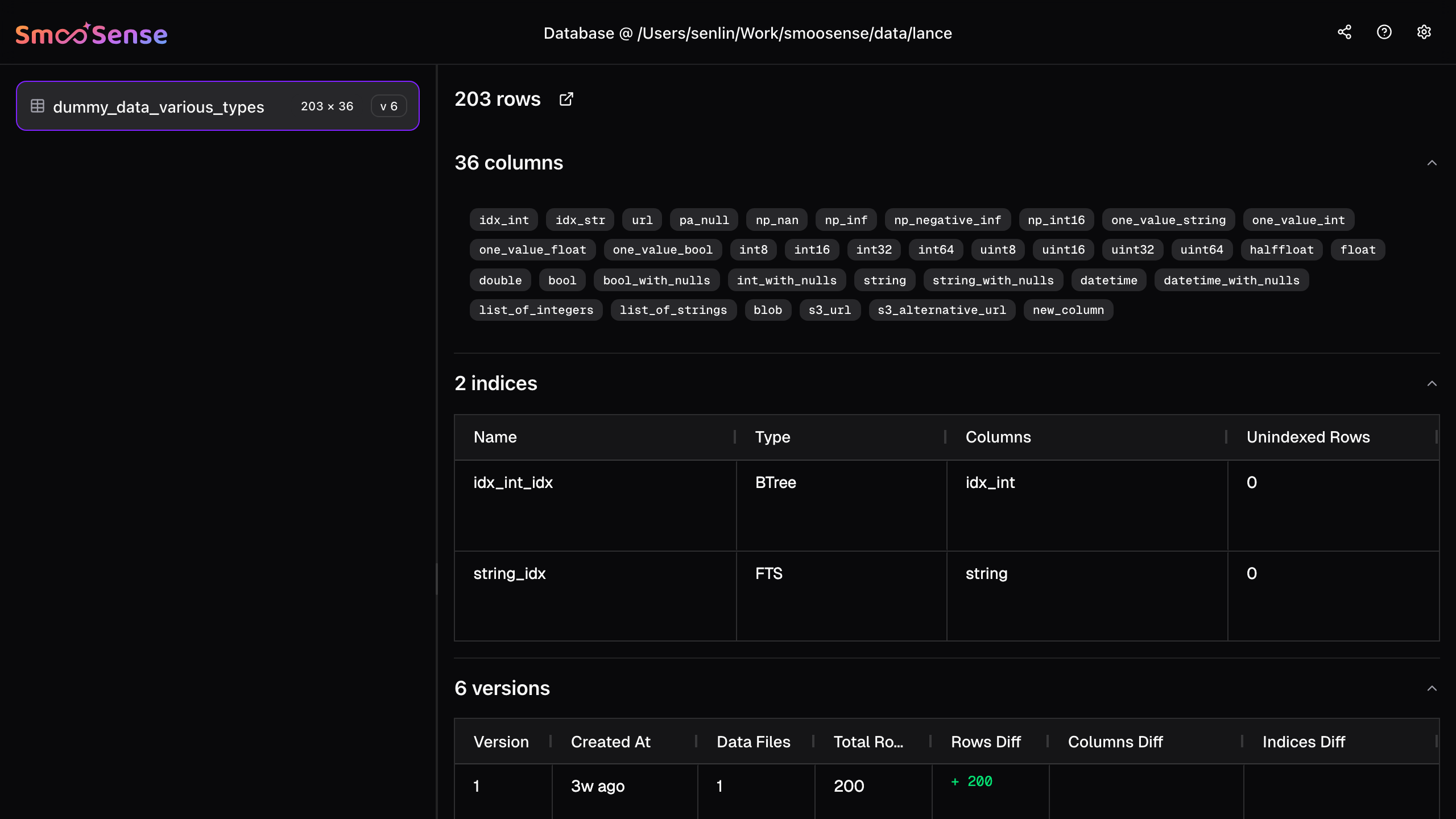Open the settings gear
The width and height of the screenshot is (1456, 819).
pos(1424,32)
